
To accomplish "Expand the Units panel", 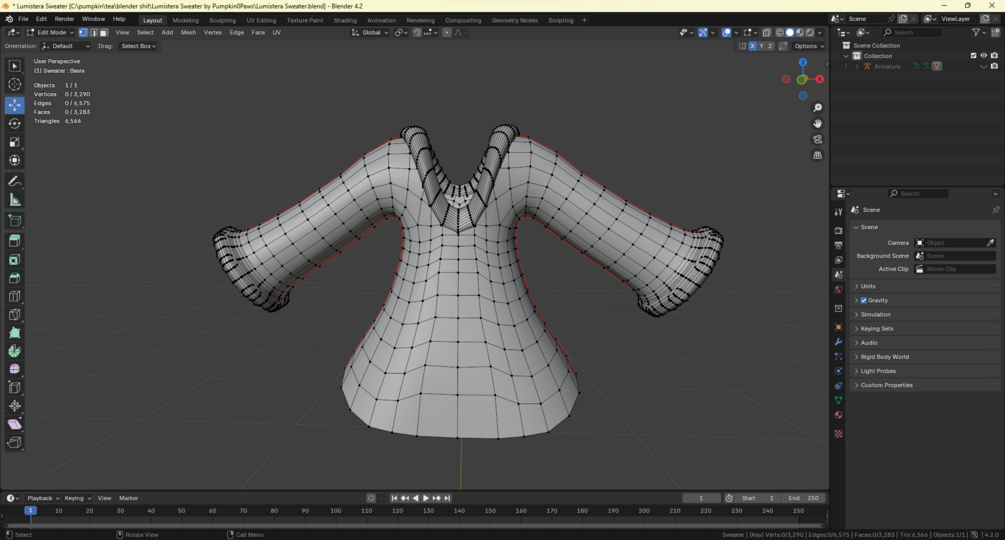I will [868, 286].
